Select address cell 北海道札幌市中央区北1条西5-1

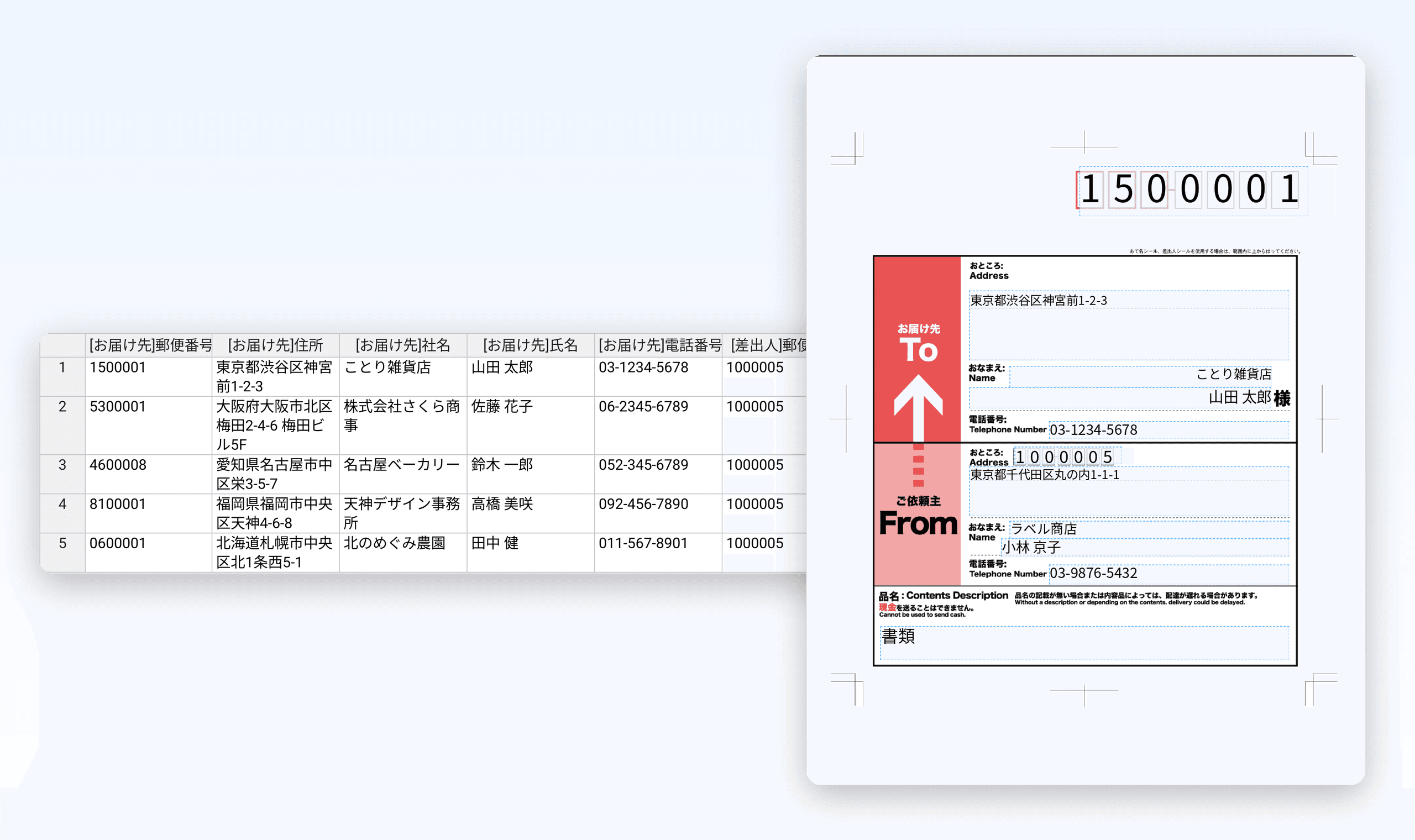(276, 553)
